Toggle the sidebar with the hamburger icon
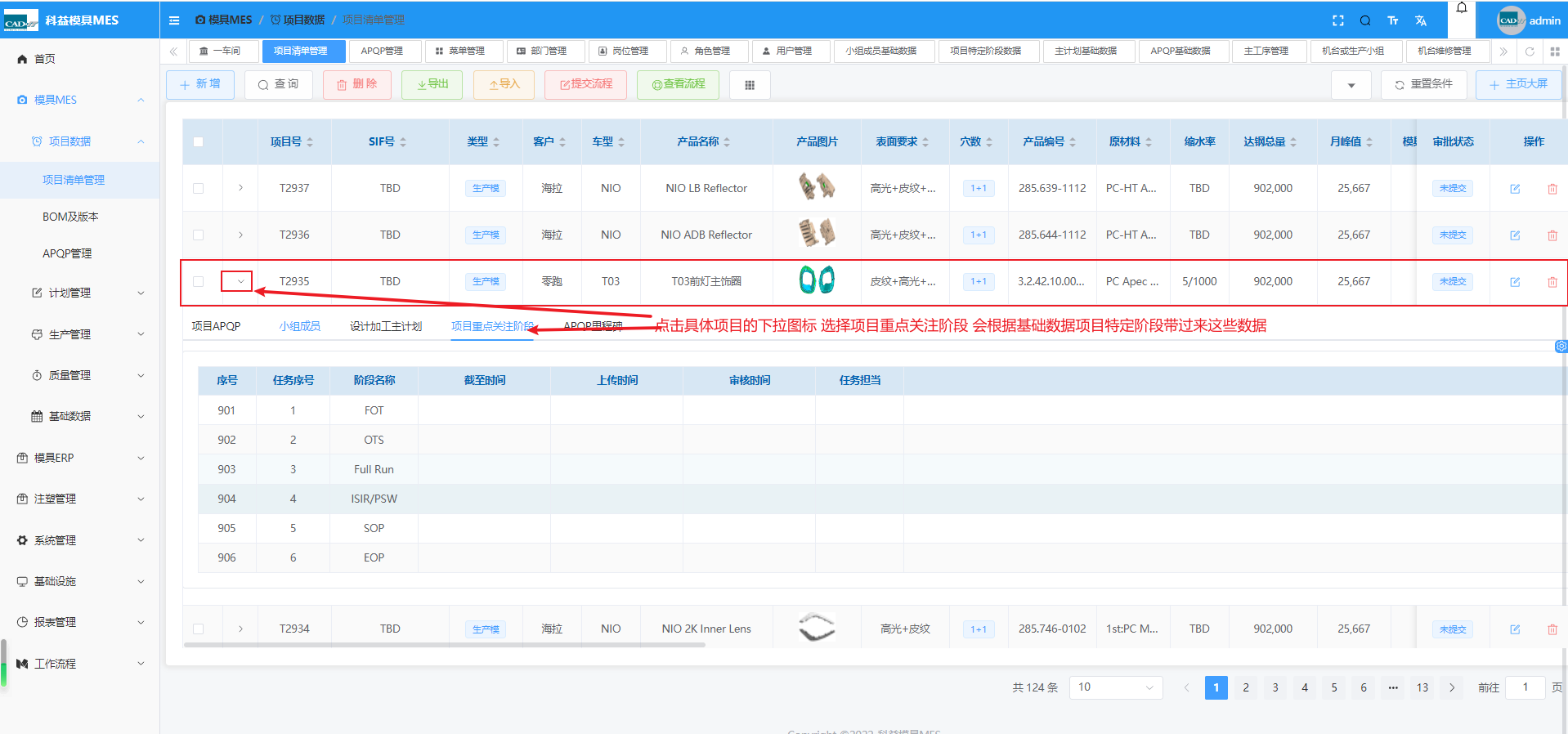 174,20
